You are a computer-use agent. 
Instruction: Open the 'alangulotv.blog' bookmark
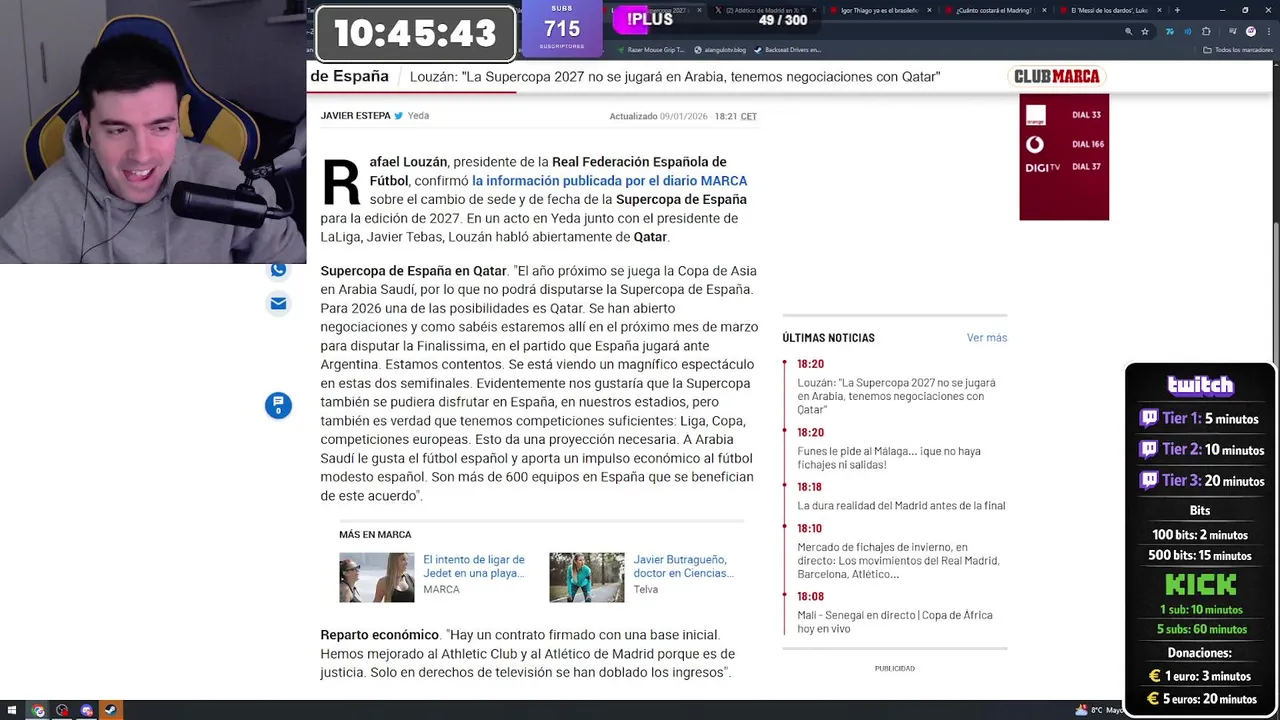coord(720,49)
